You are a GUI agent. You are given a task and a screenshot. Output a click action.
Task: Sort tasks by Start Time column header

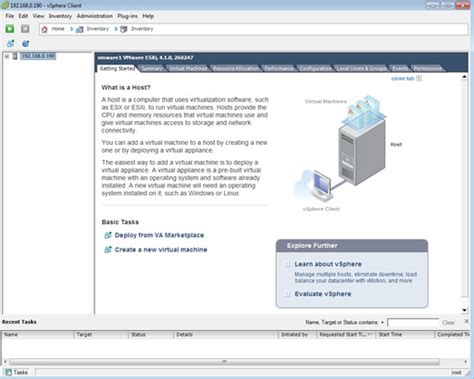click(405, 334)
